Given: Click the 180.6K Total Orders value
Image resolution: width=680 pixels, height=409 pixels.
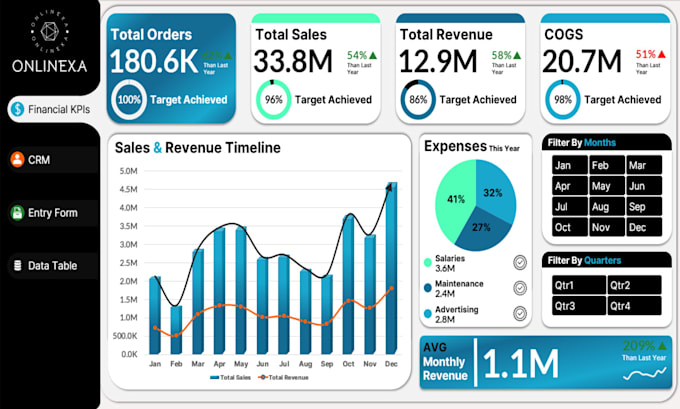Looking at the screenshot, I should (154, 61).
